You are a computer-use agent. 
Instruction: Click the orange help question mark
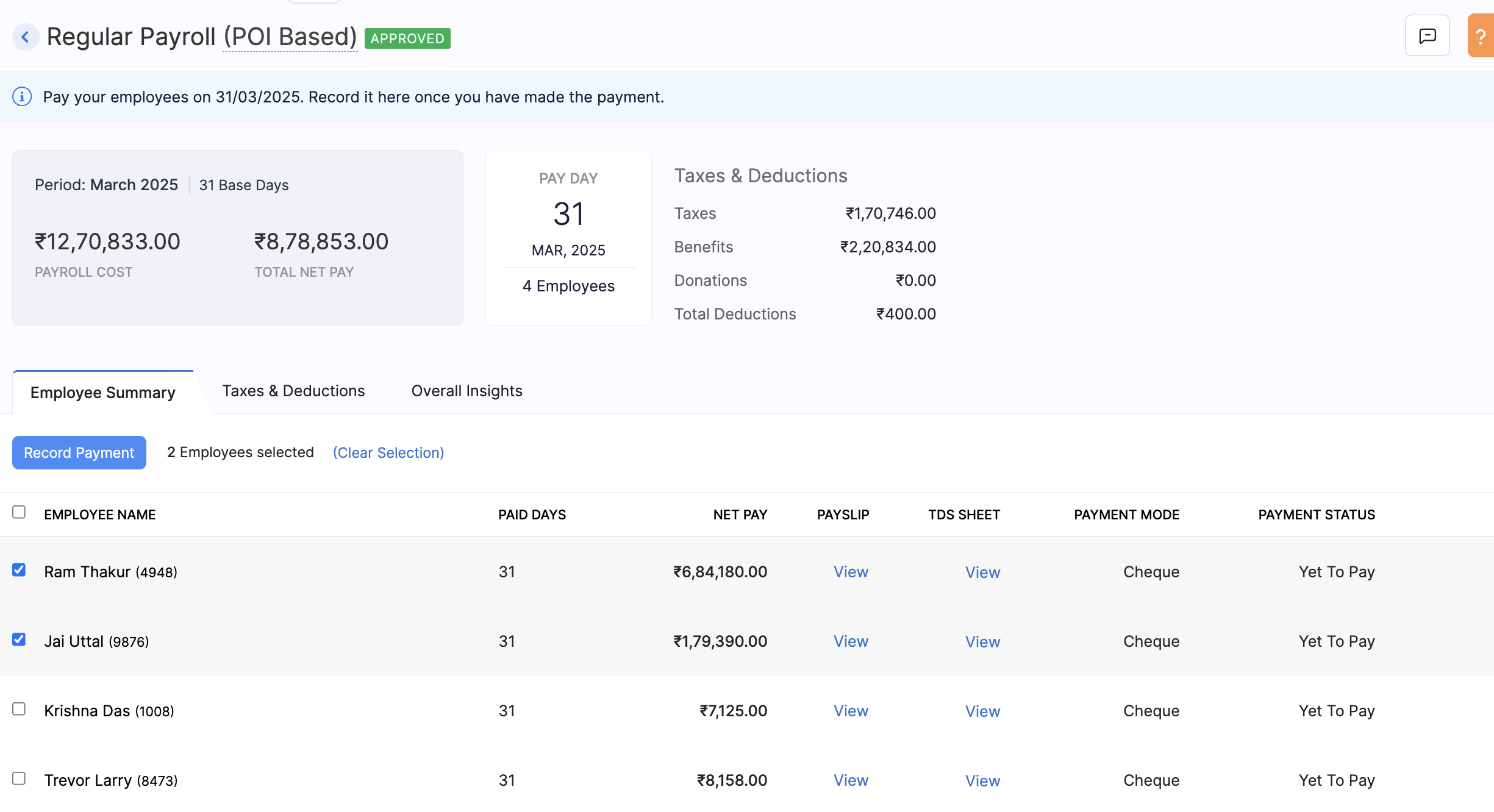click(1481, 37)
